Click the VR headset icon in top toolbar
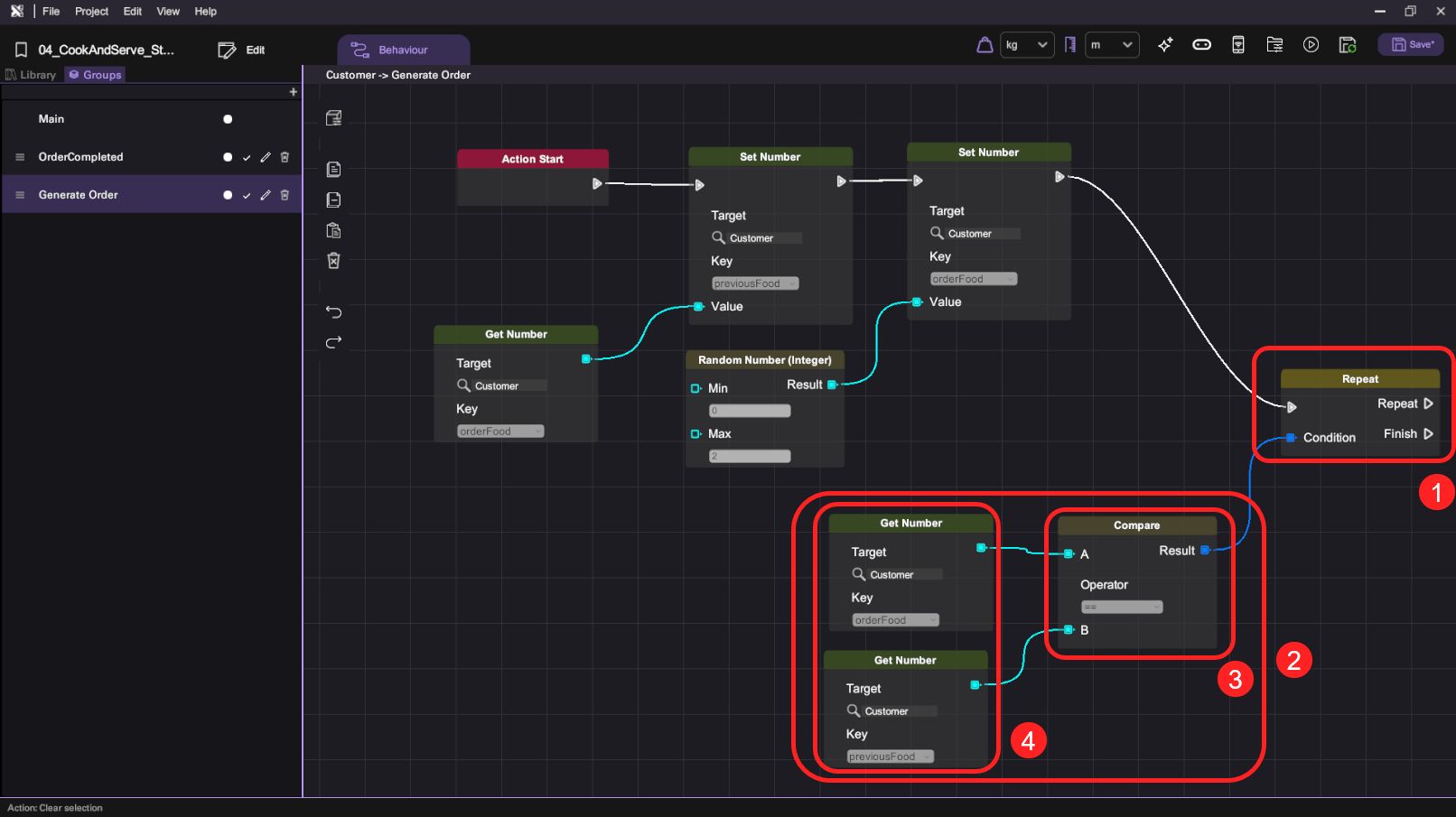1456x817 pixels. 1201,45
